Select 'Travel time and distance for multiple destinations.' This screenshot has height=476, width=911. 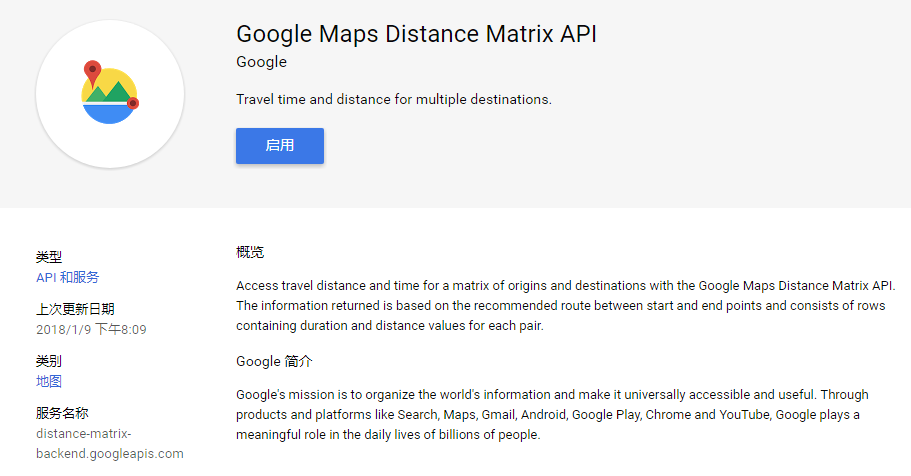pos(394,99)
